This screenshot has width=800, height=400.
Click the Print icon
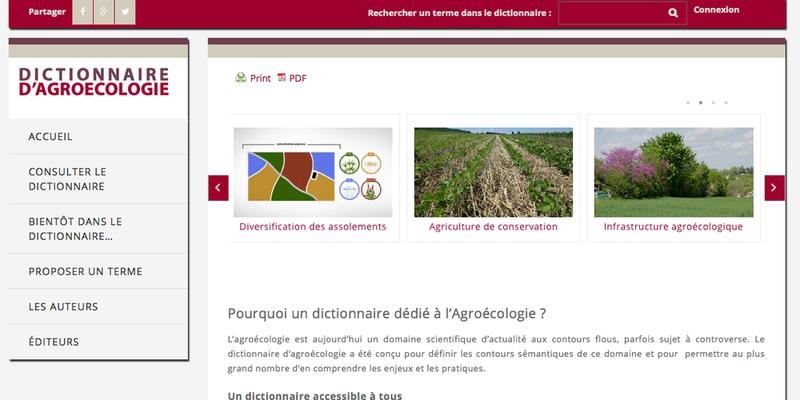click(x=241, y=78)
